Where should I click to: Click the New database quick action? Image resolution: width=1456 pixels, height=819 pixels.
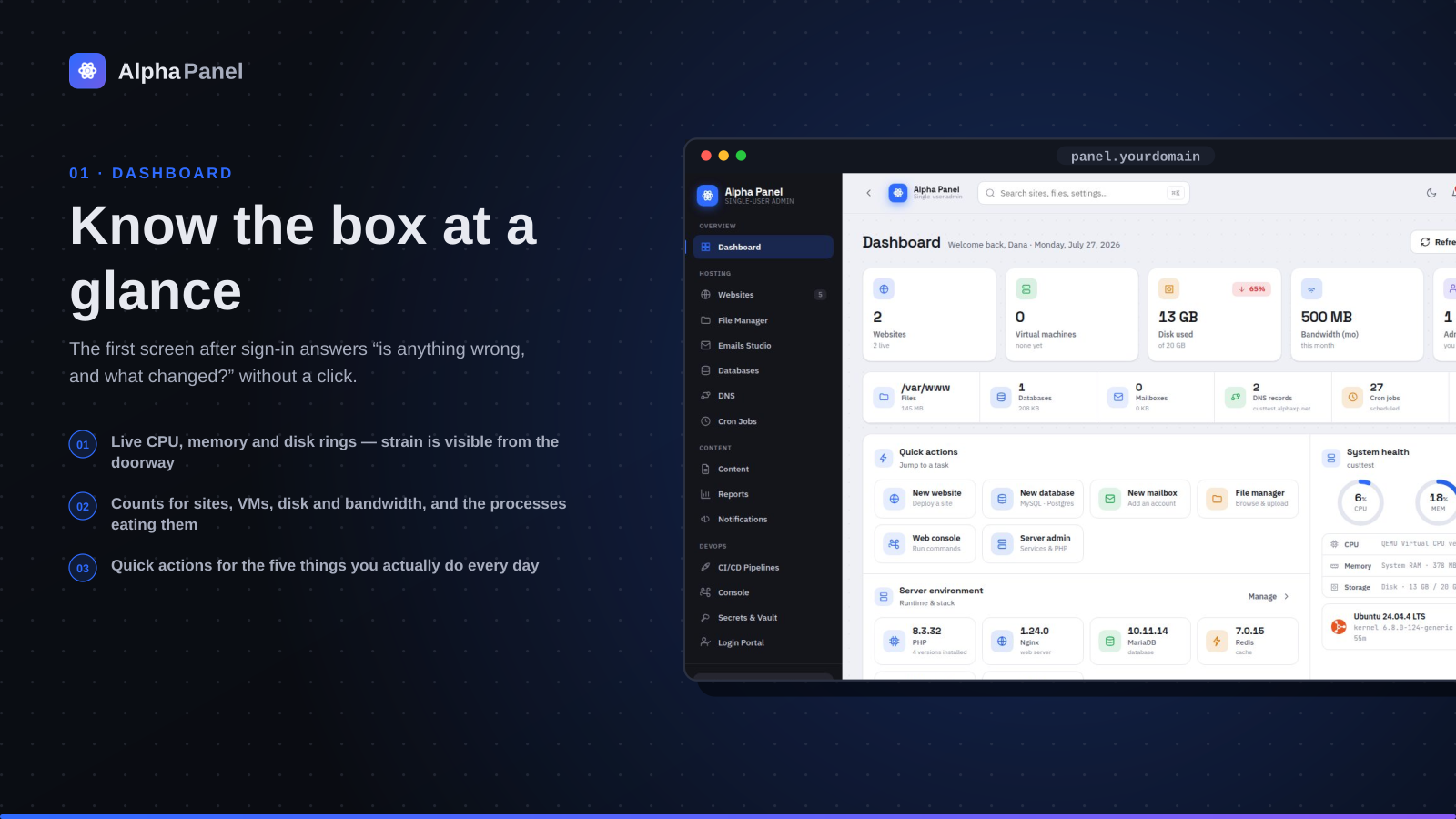(x=1033, y=499)
